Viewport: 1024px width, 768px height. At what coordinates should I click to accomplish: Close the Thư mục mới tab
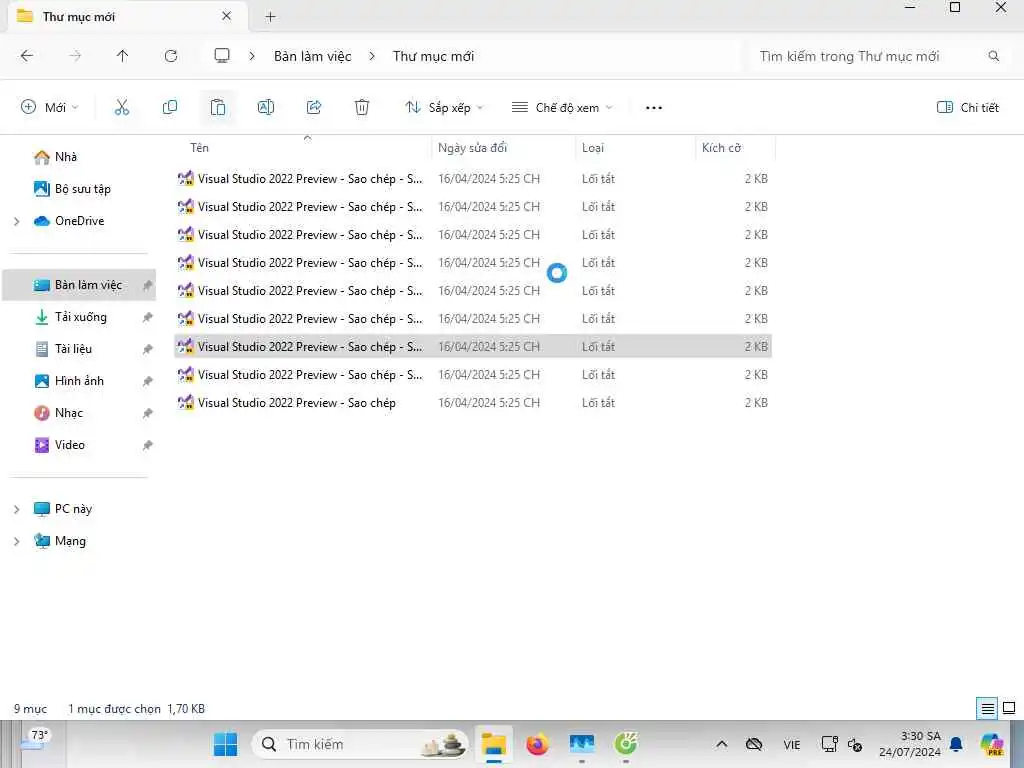(x=227, y=16)
